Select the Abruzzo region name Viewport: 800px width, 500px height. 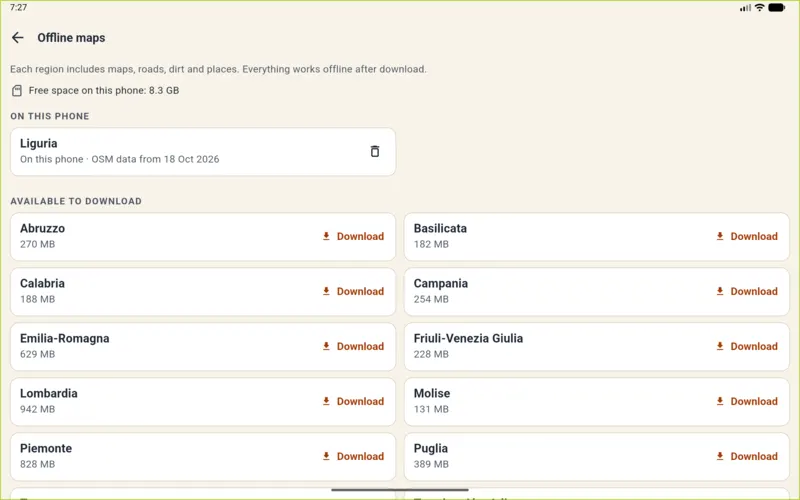click(42, 229)
